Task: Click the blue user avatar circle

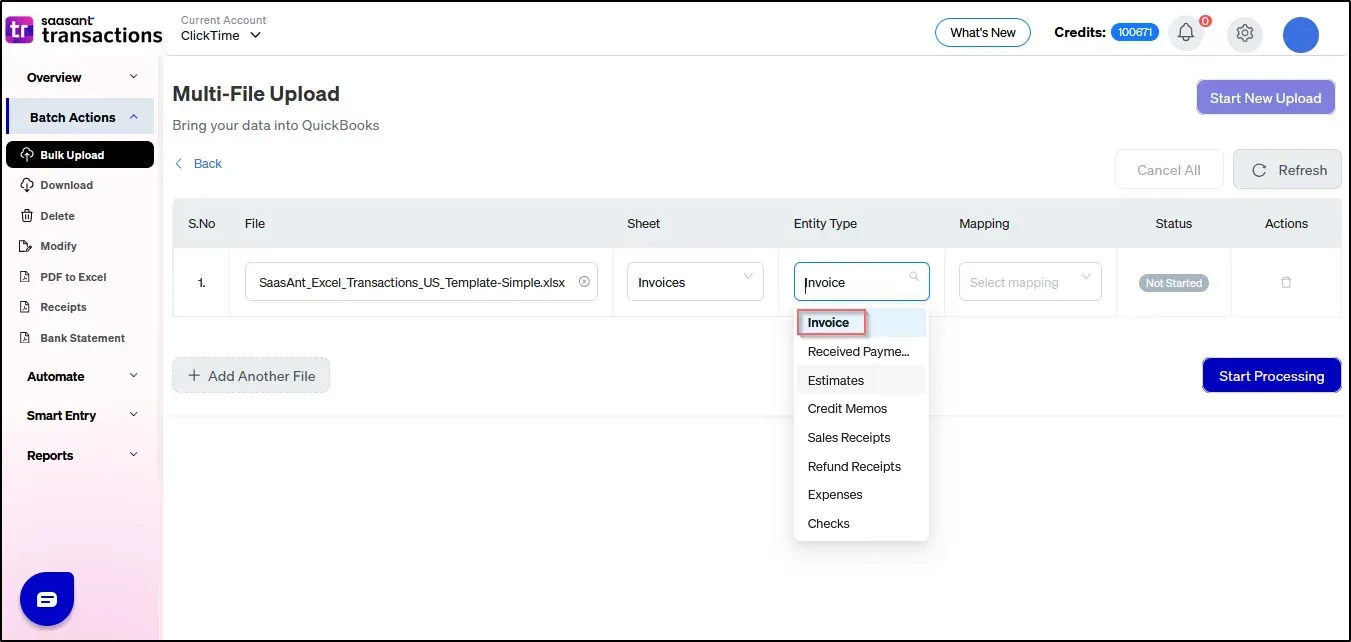Action: (x=1301, y=34)
